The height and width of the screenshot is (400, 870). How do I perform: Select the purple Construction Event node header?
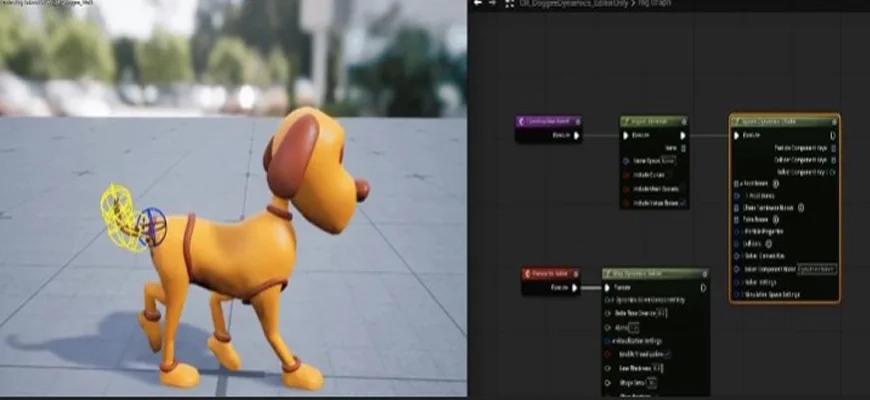[548, 121]
